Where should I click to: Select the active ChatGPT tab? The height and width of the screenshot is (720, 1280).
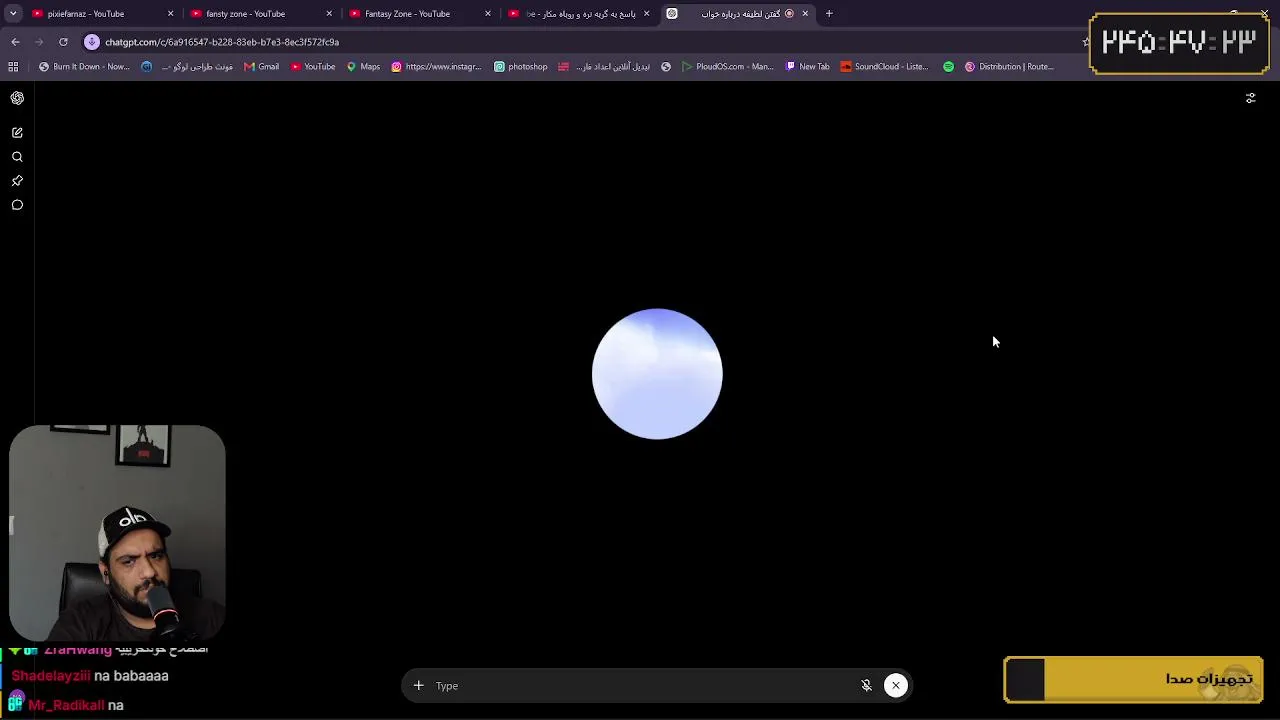point(740,14)
